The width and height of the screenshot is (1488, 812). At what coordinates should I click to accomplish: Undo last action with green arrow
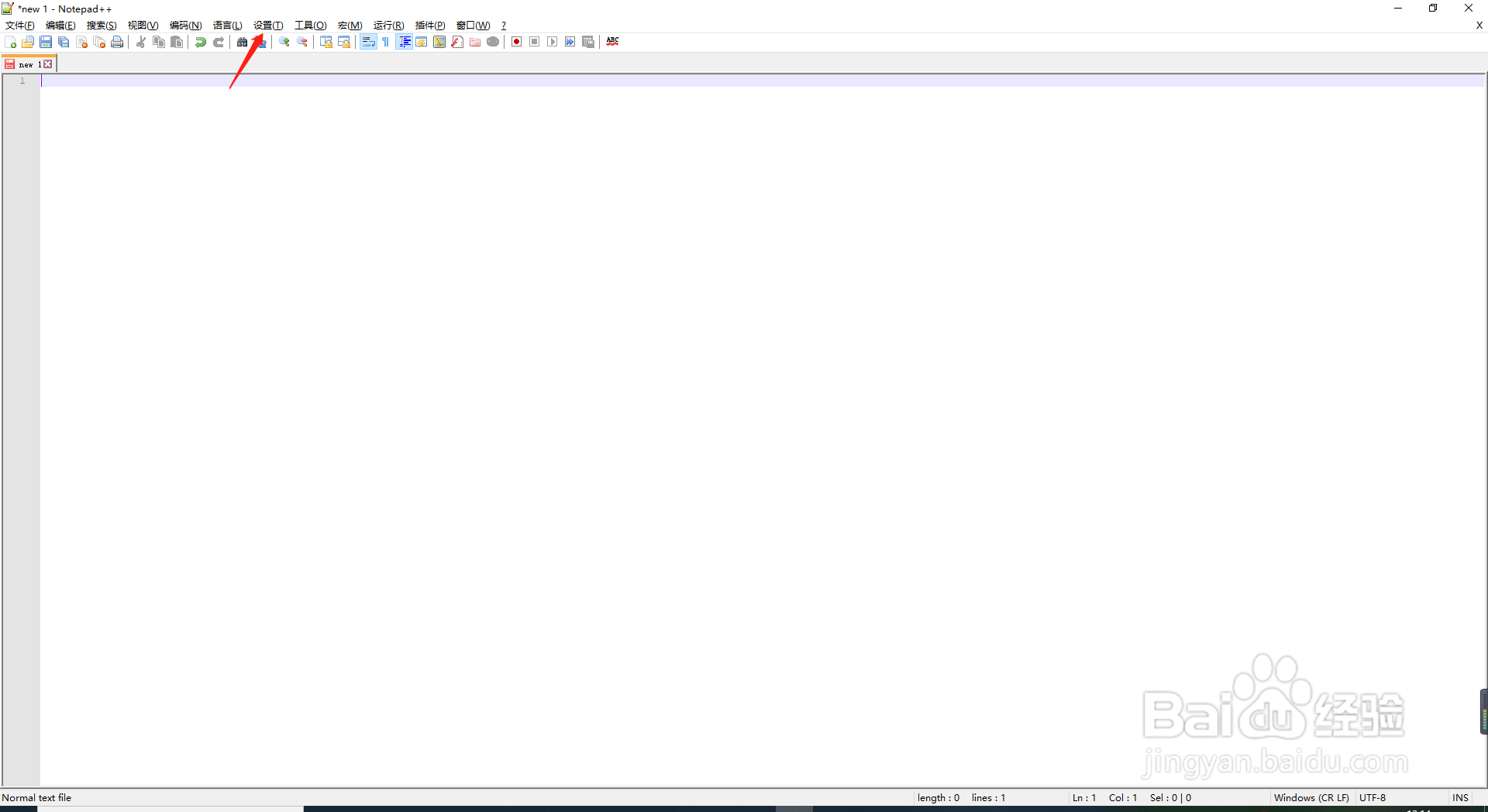coord(201,42)
